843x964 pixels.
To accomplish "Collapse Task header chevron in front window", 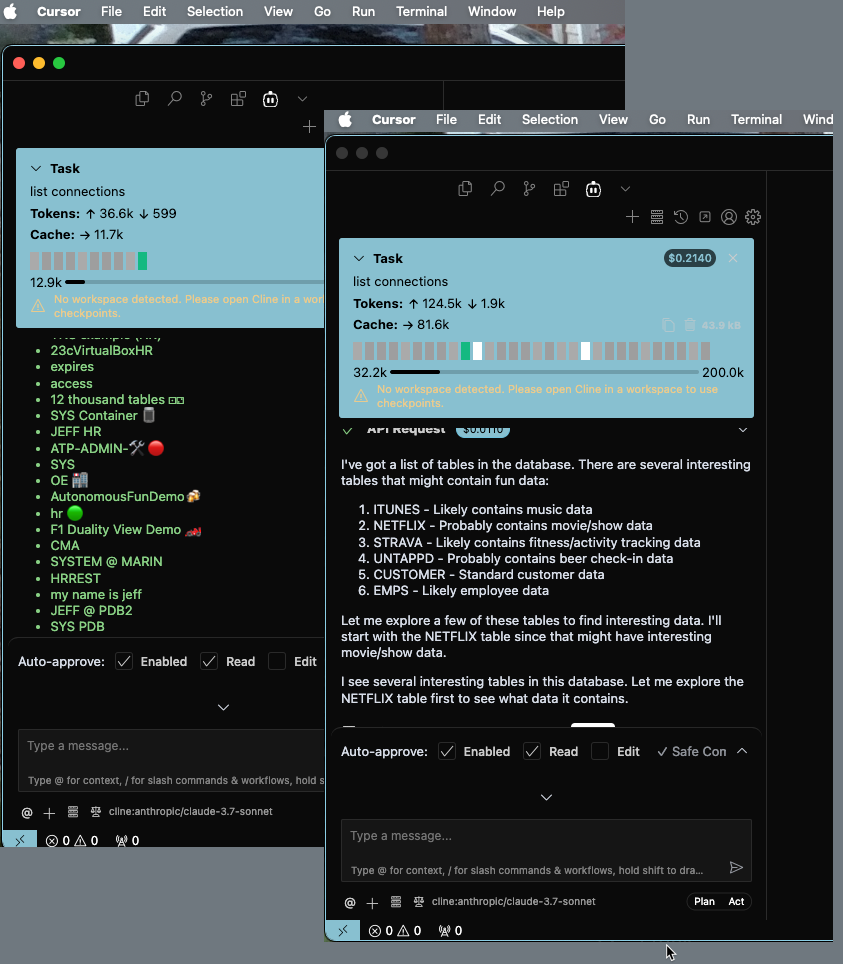I will [359, 259].
